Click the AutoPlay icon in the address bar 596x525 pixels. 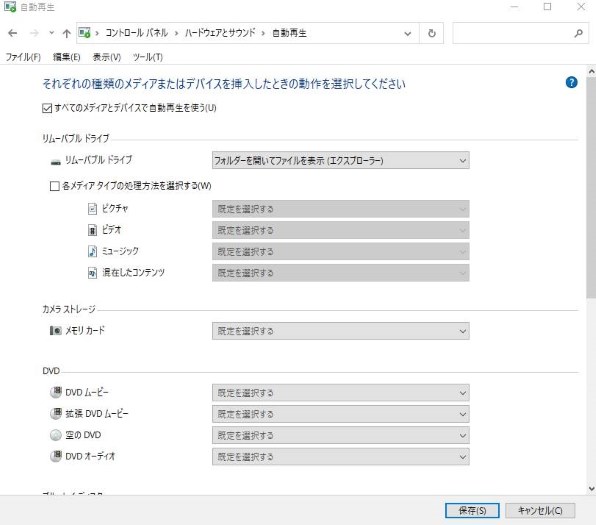tap(84, 33)
